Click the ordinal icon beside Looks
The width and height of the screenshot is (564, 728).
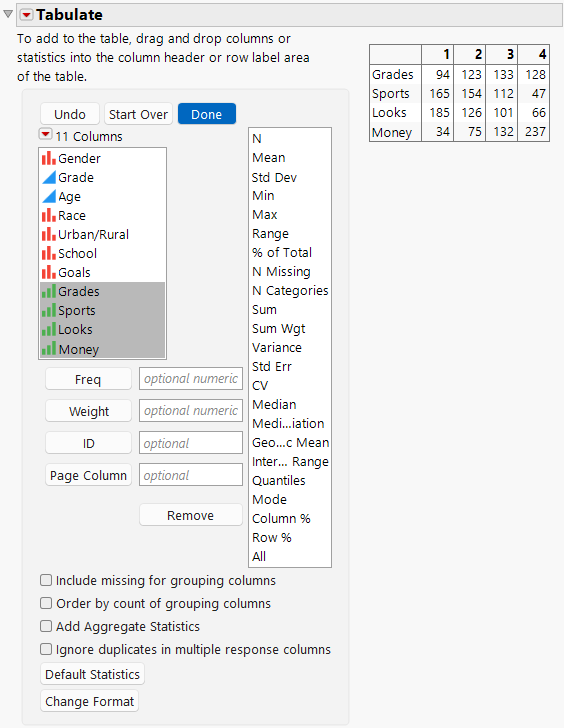(x=48, y=330)
